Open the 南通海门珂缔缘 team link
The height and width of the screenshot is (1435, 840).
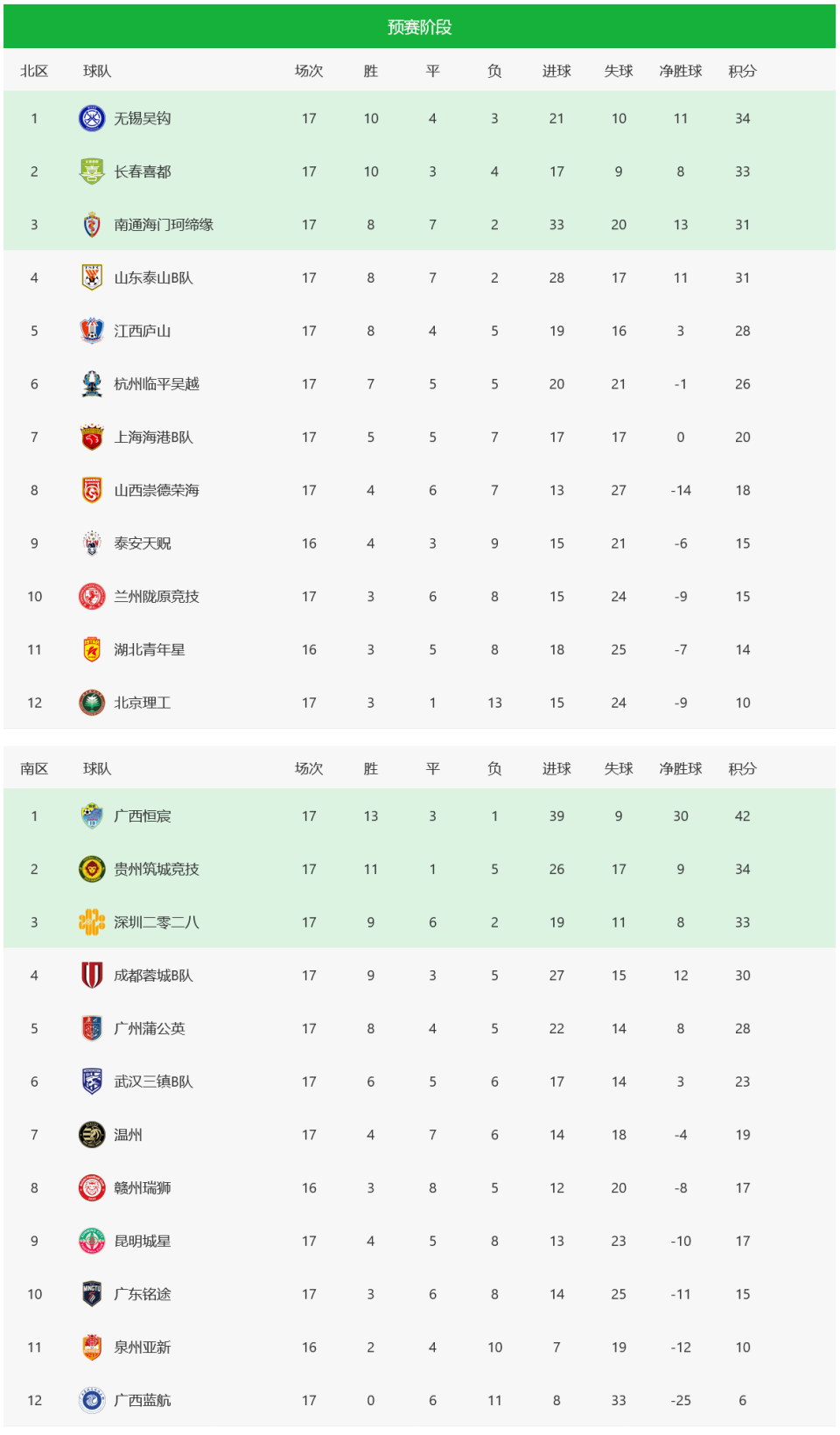pyautogui.click(x=164, y=225)
